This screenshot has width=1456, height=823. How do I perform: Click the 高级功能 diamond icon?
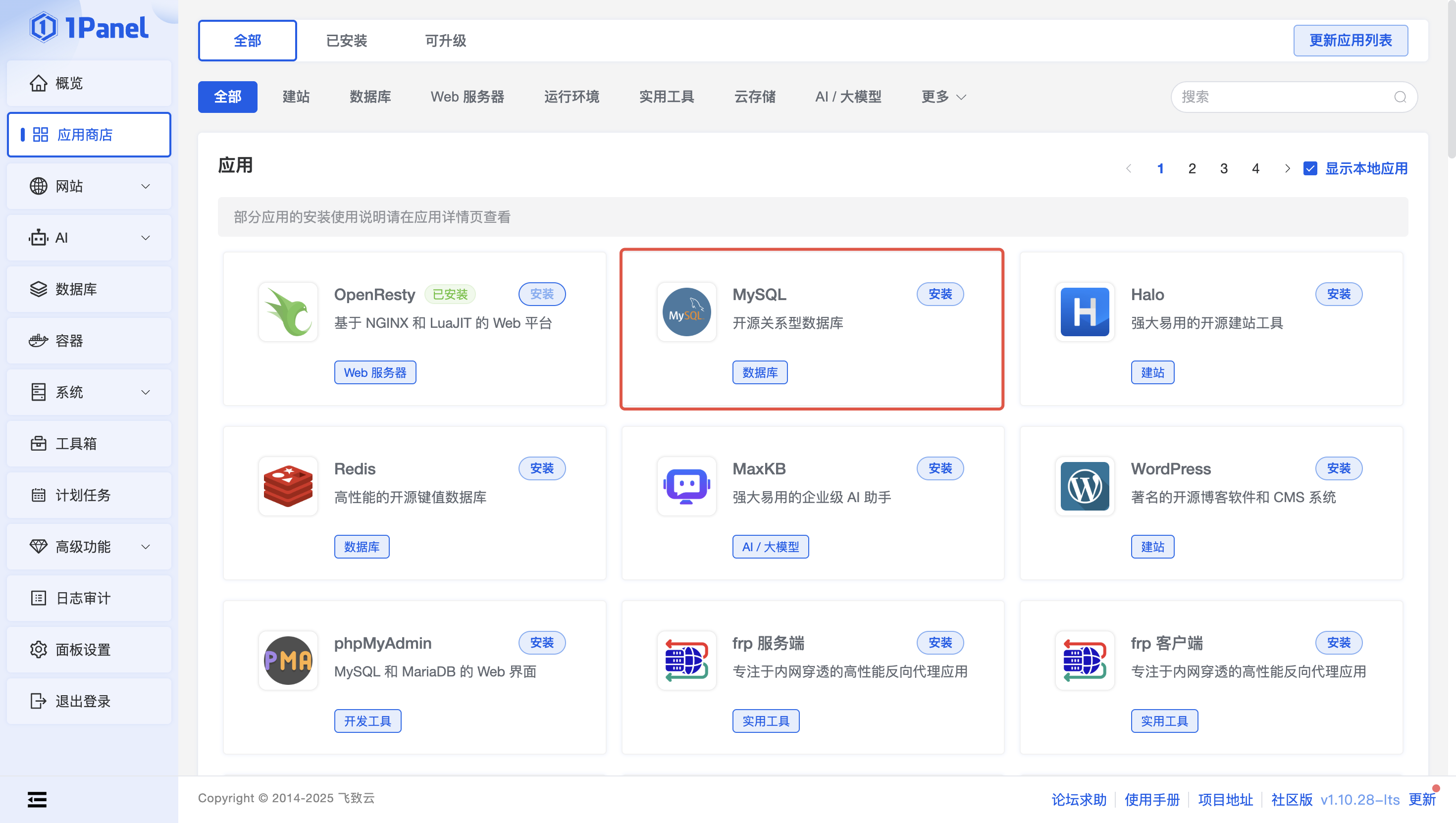coord(39,547)
